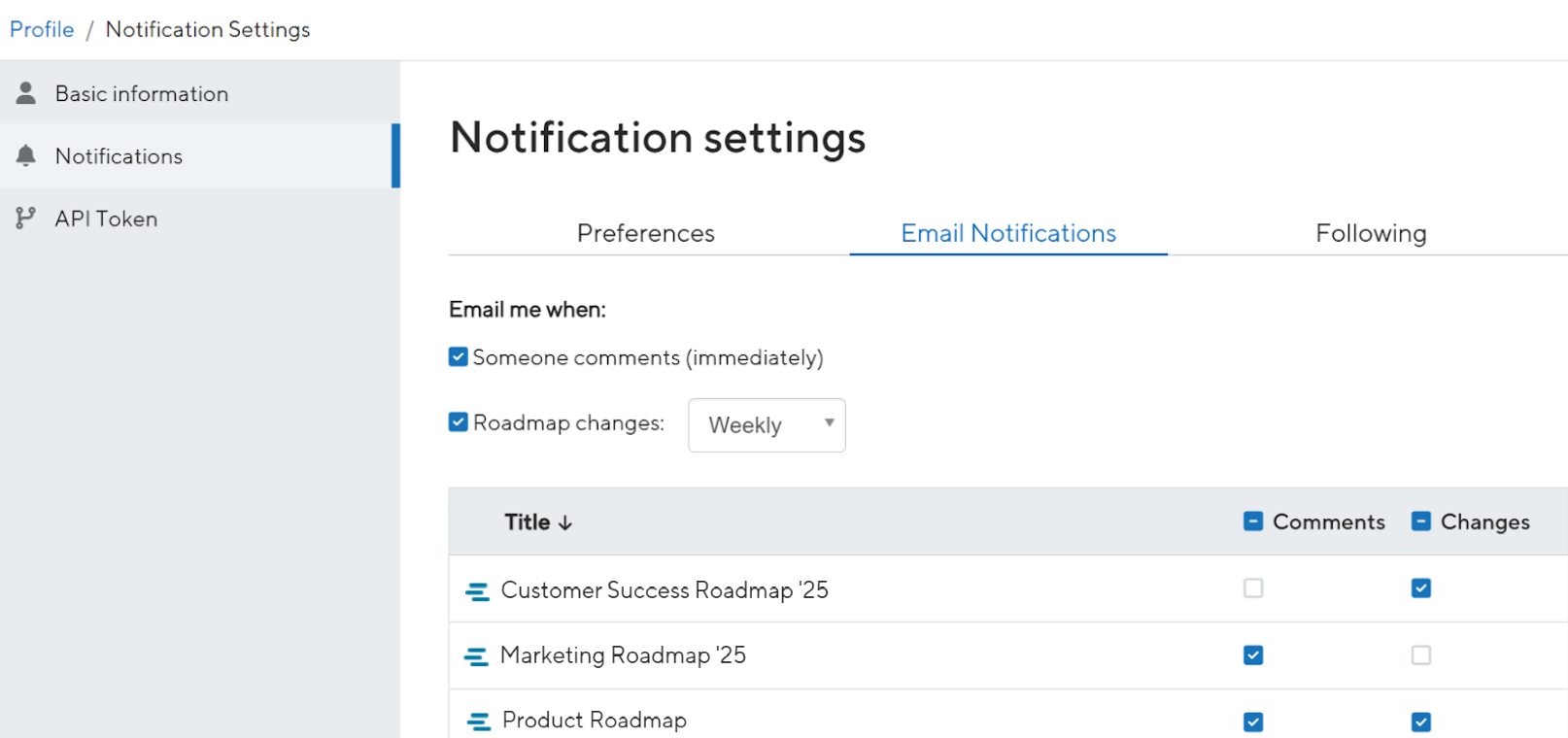Click the branch icon beside API Token
The width and height of the screenshot is (1568, 738).
(25, 218)
